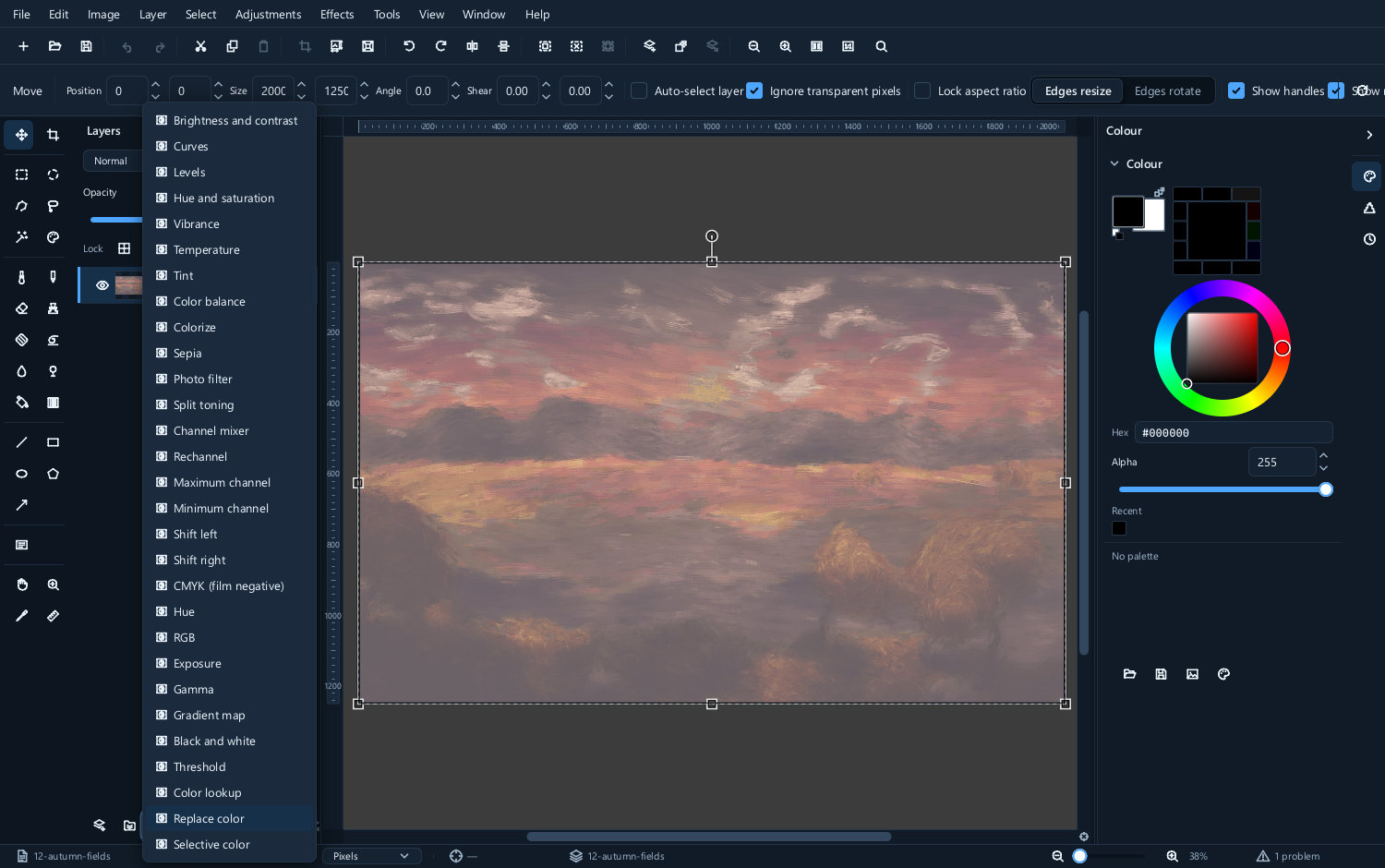
Task: Click the Zoom out icon in top toolbar
Action: (x=753, y=46)
